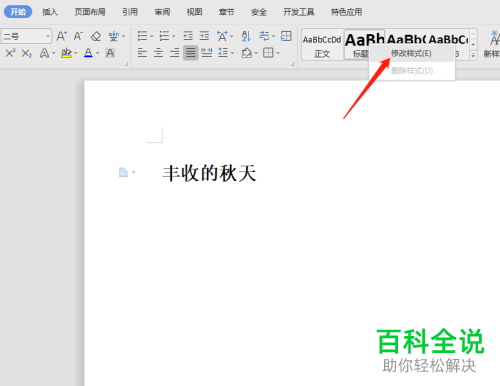Expand highlight color dropdown arrow
500x386 pixels.
tap(76, 53)
